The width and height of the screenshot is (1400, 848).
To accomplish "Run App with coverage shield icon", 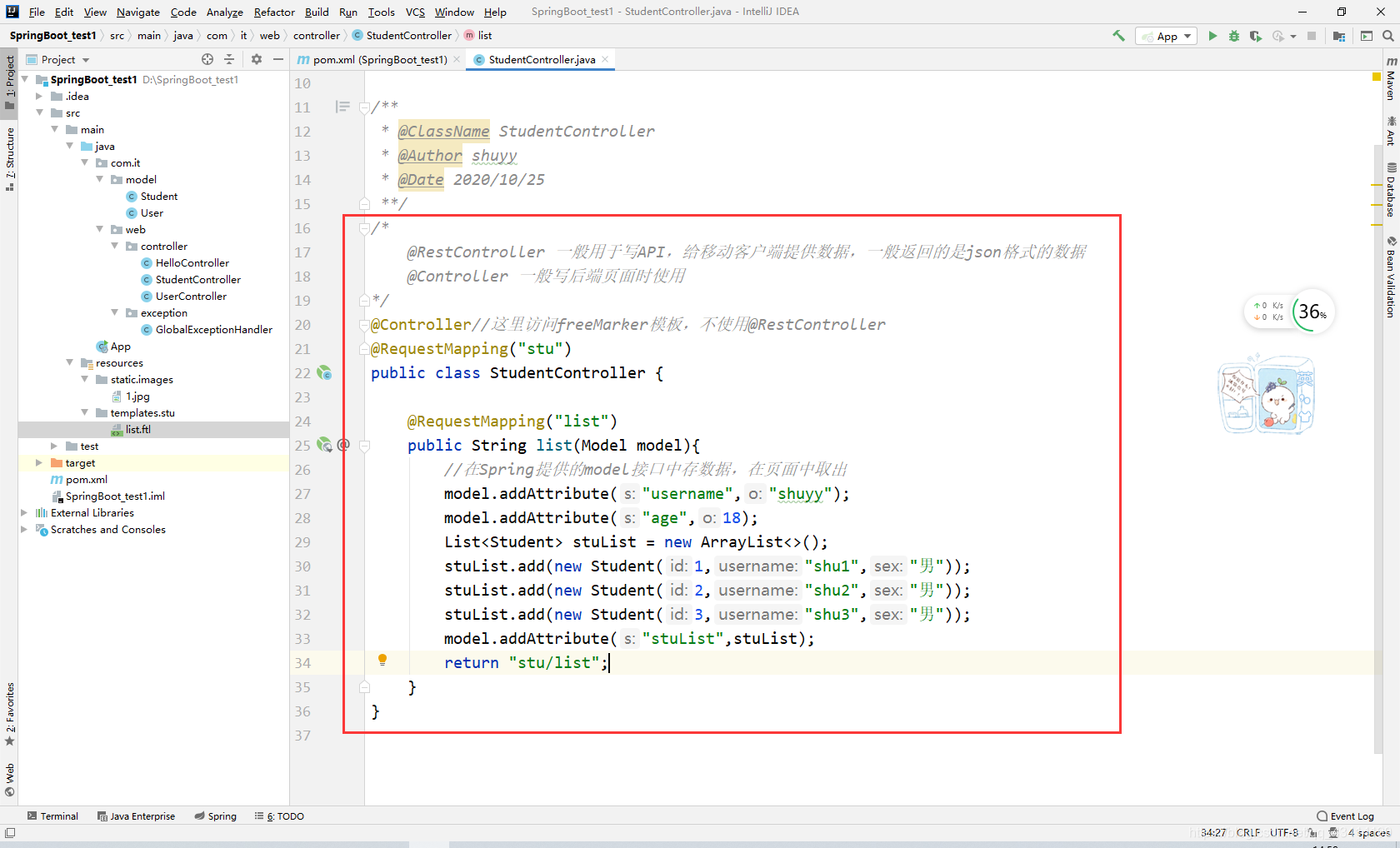I will point(1255,36).
